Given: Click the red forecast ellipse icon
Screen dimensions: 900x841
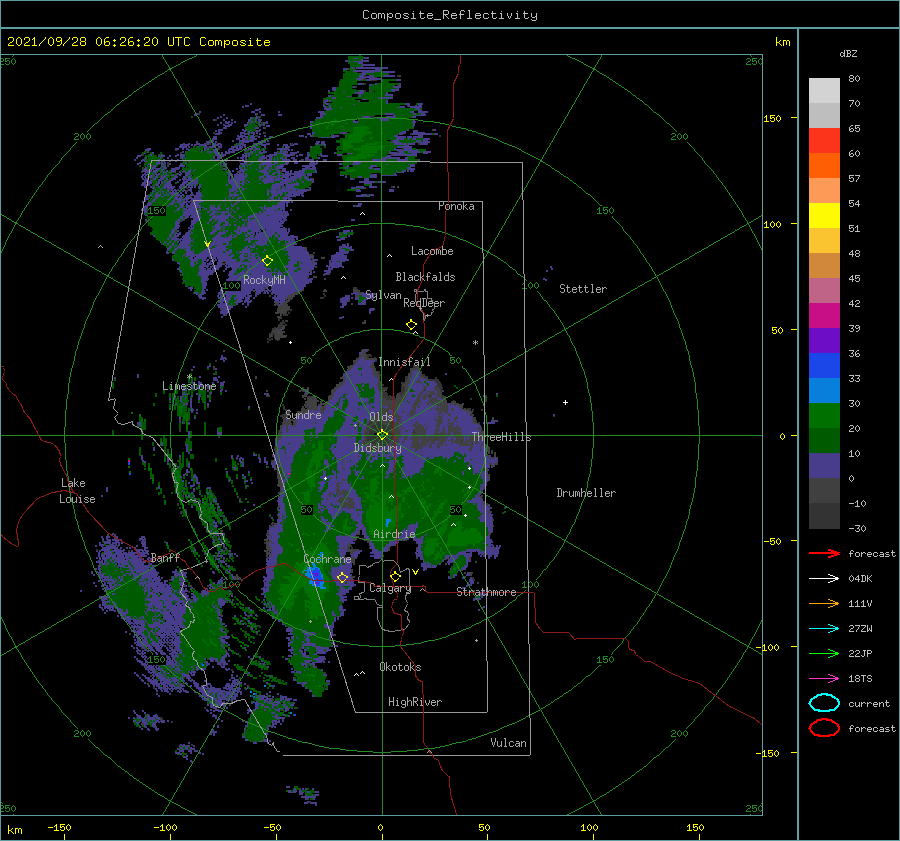Looking at the screenshot, I should click(x=824, y=728).
